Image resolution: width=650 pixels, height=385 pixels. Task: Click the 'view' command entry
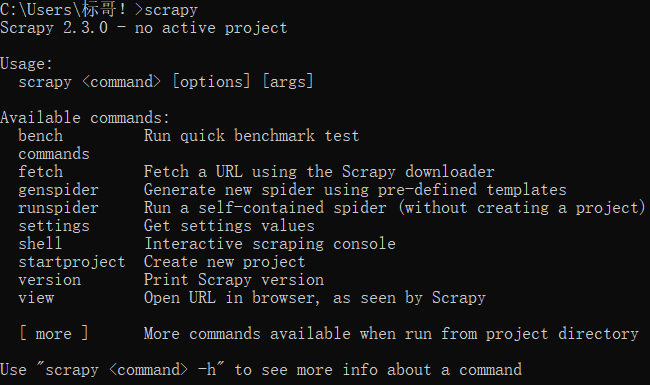[x=36, y=298]
